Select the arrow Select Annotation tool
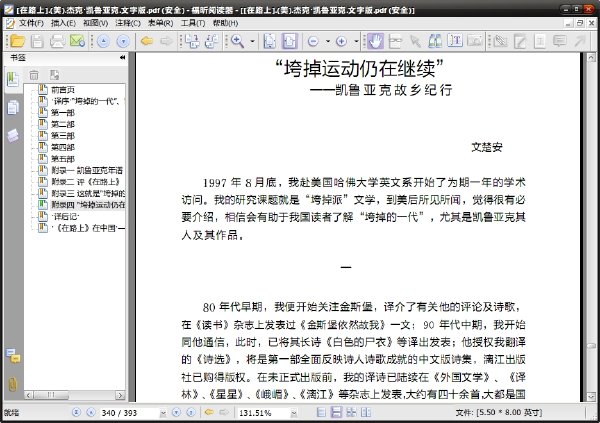This screenshot has width=600, height=423. click(x=415, y=41)
